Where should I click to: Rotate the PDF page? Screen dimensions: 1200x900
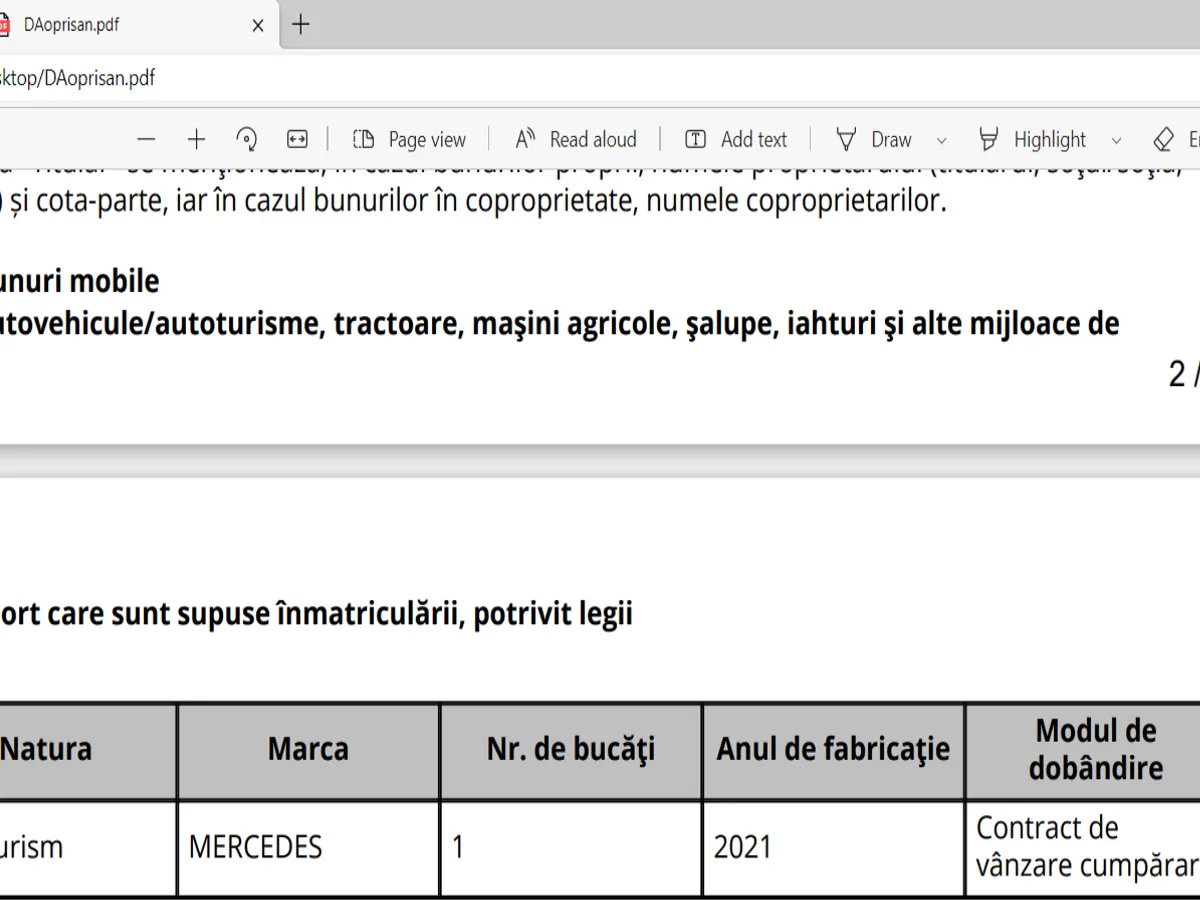point(247,140)
